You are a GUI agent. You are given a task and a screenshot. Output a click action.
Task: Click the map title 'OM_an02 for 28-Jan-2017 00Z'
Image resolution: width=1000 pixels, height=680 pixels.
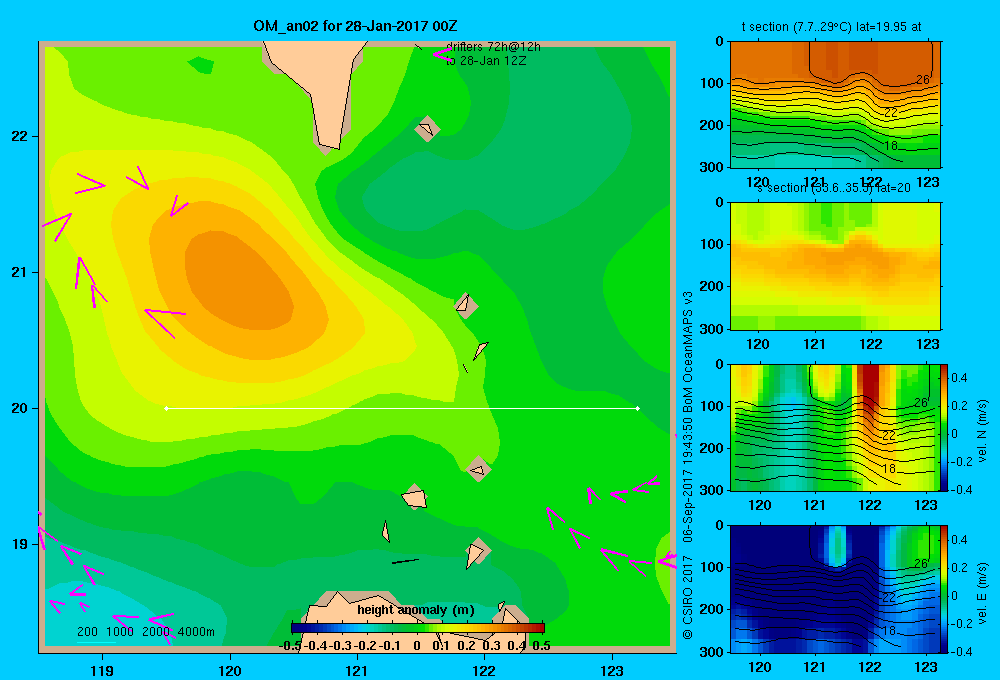click(355, 26)
